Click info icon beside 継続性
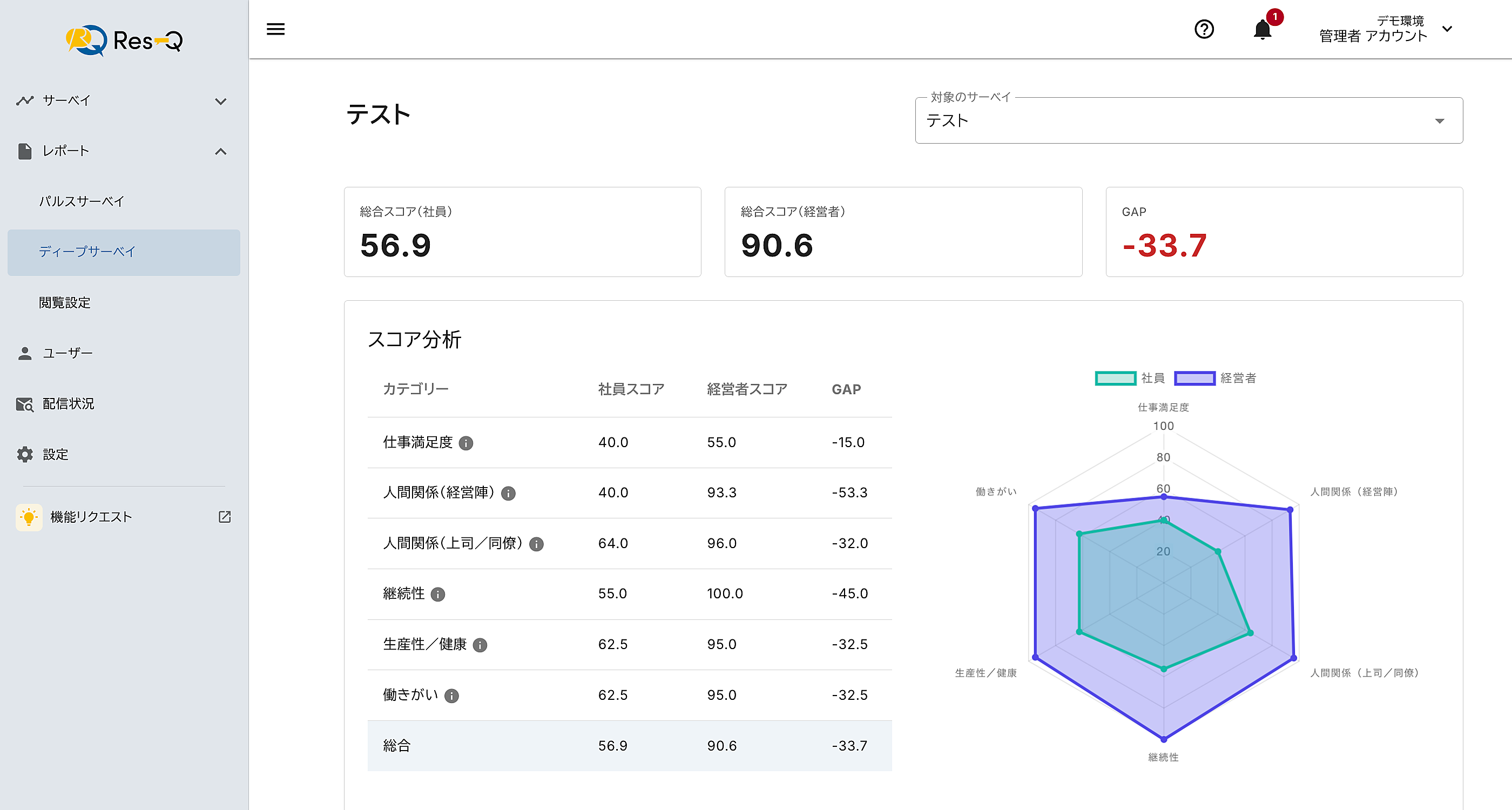 pos(438,595)
